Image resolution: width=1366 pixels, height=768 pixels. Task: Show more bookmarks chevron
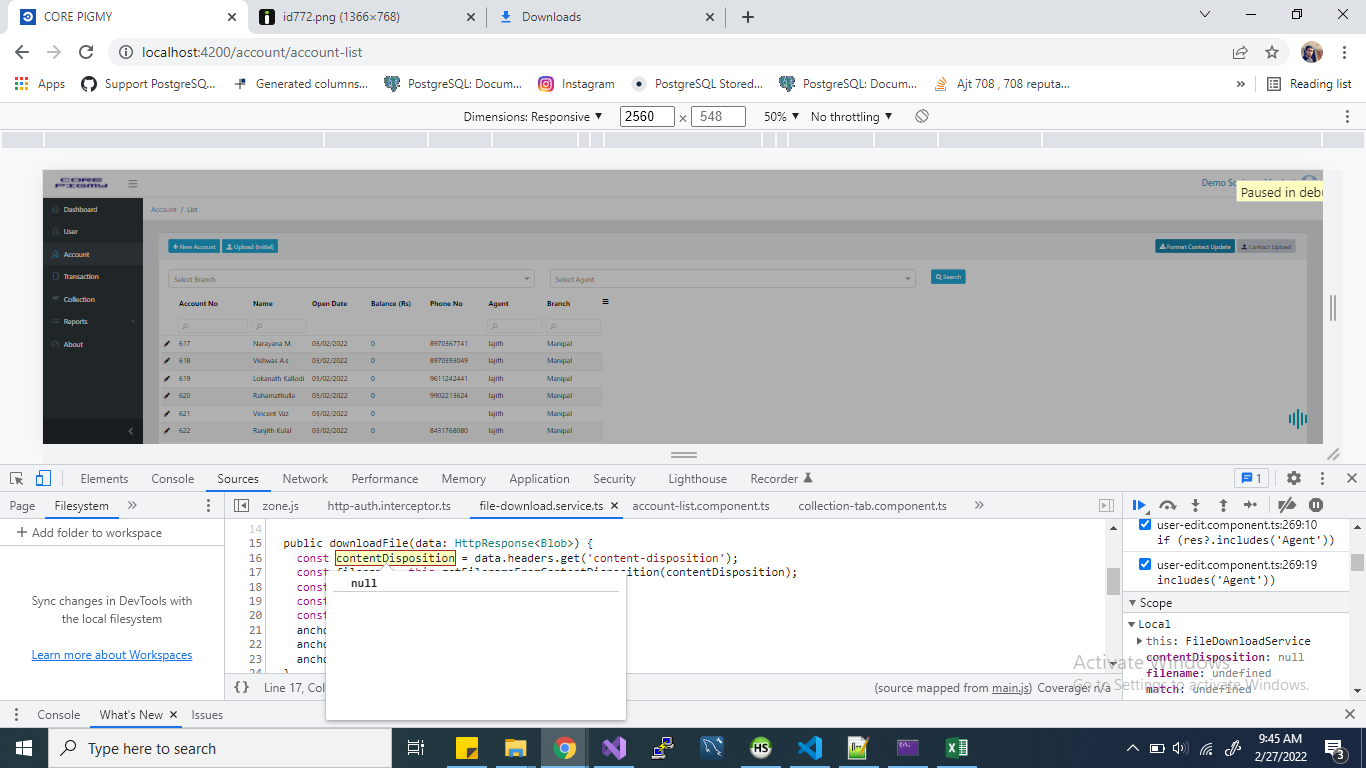coord(1241,84)
